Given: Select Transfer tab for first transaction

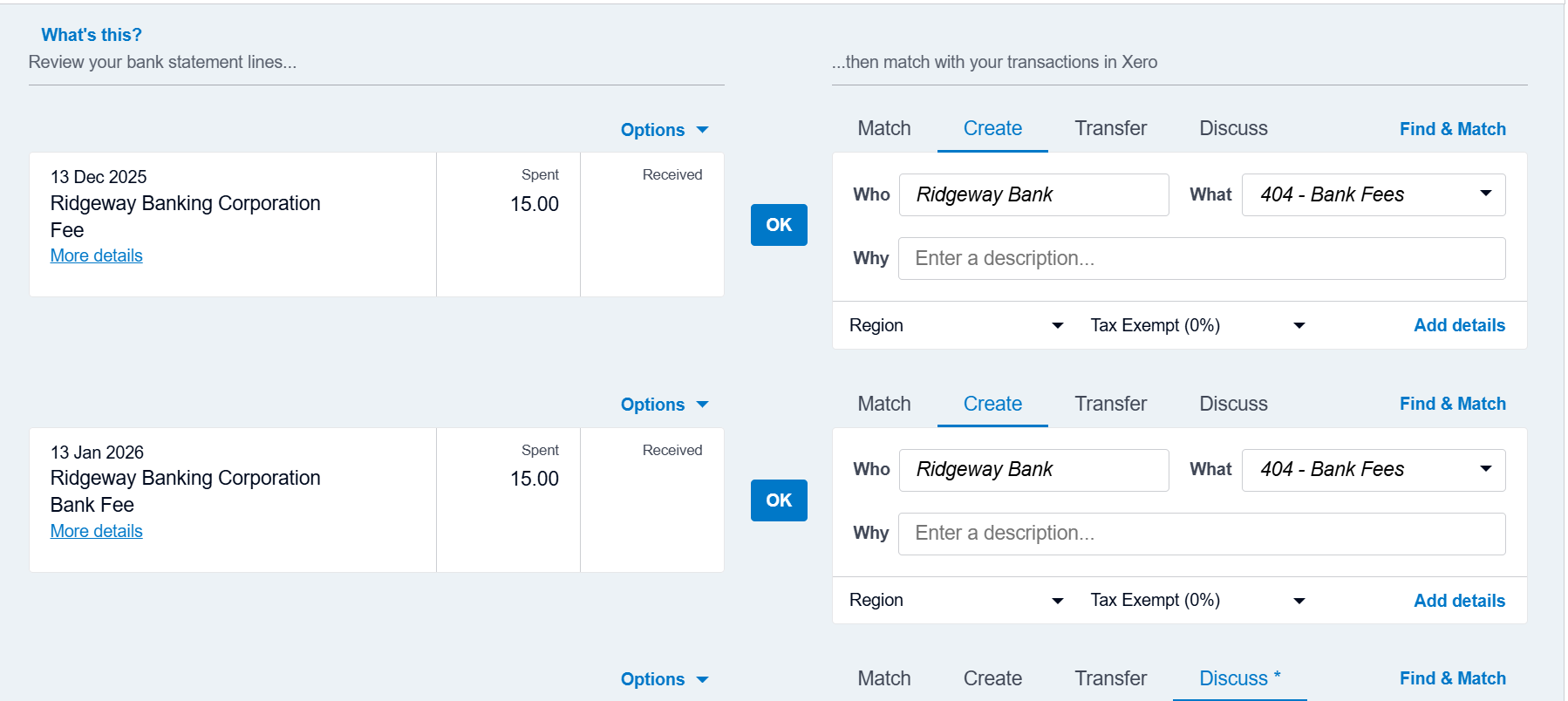Looking at the screenshot, I should 1110,128.
